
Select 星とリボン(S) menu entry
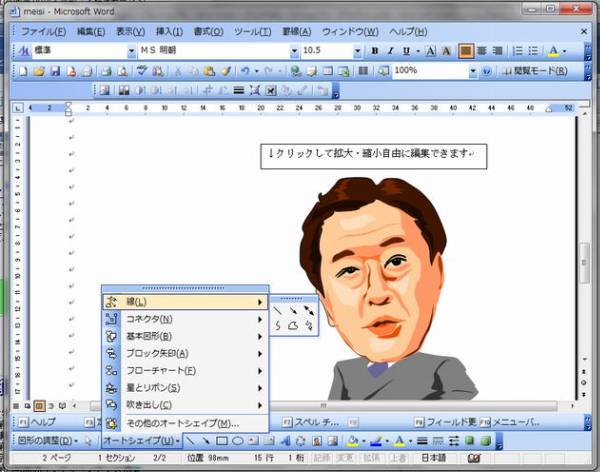click(185, 388)
